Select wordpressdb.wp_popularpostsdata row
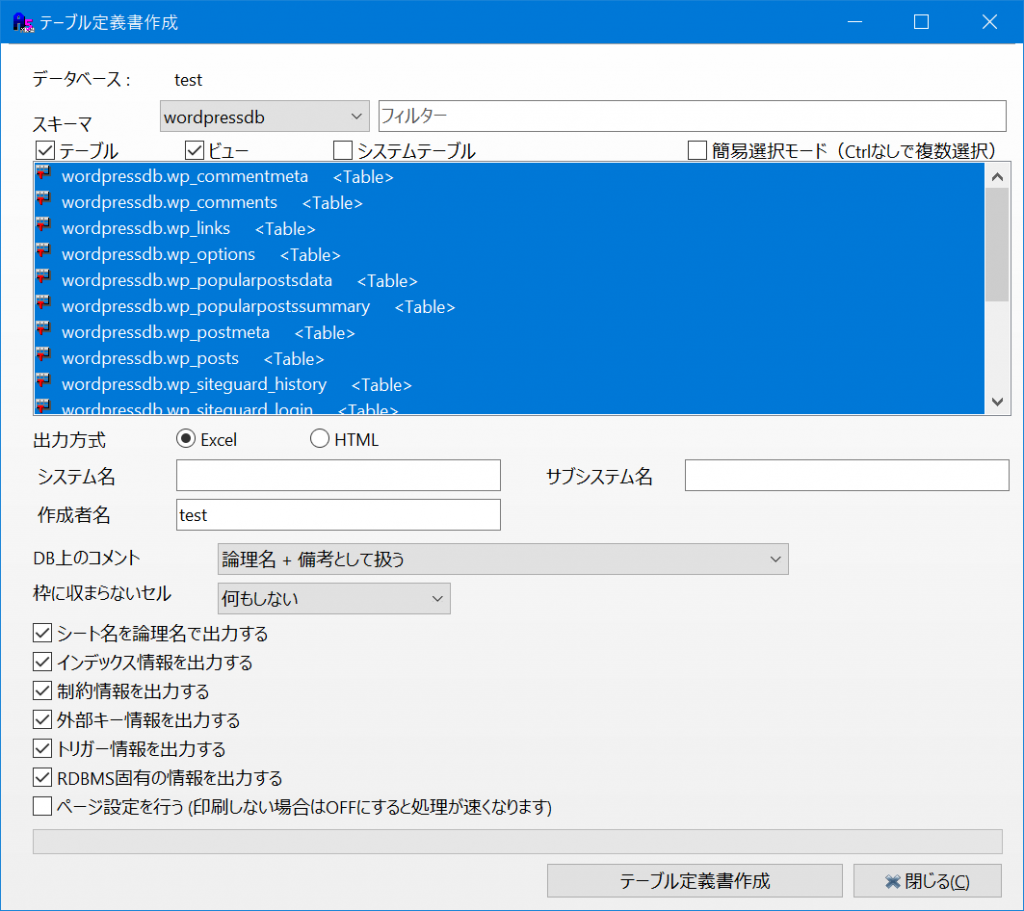1024x911 pixels. [x=509, y=280]
